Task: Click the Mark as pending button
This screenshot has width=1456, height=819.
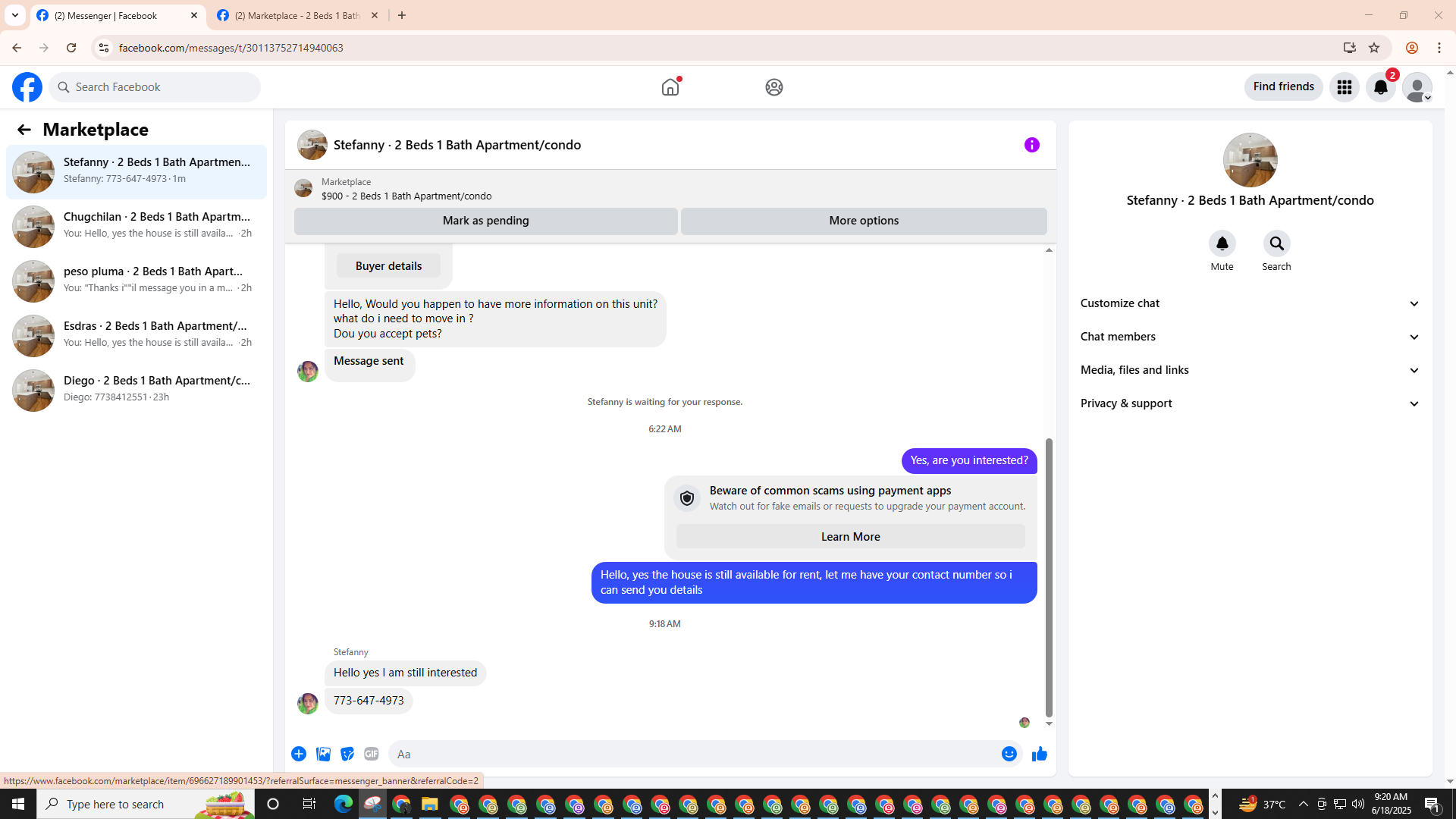Action: (486, 221)
